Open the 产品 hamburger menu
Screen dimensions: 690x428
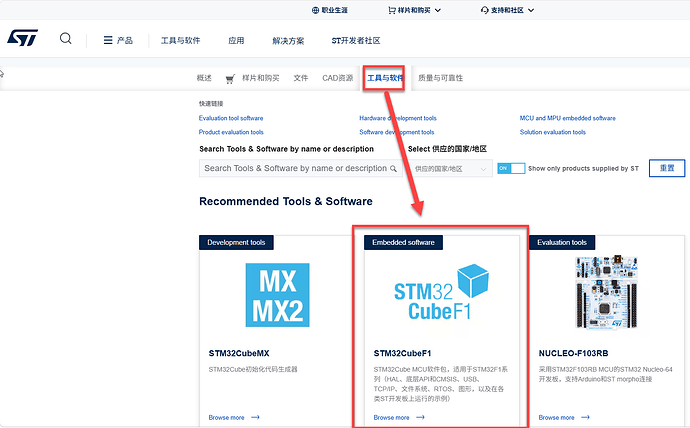(x=118, y=40)
